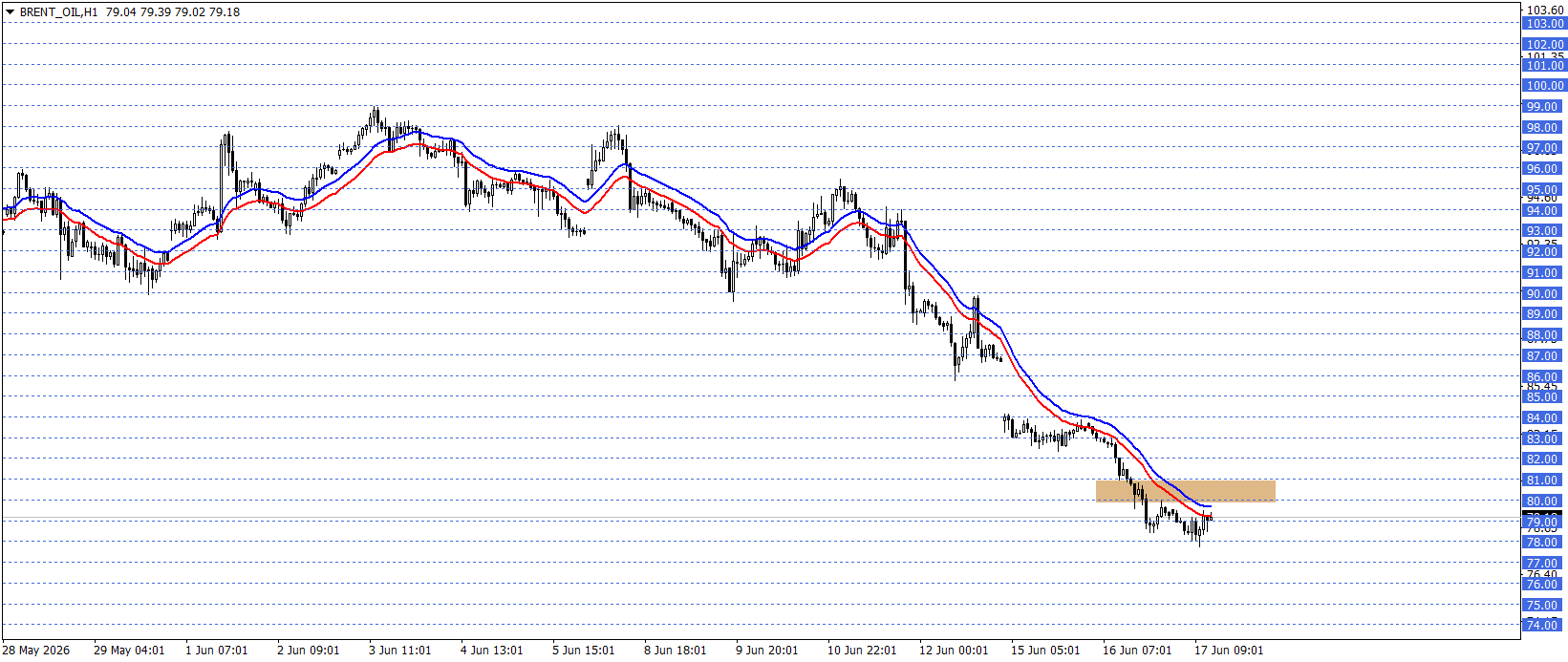Click the 3 Jun 11:01 time label
Screen dimensions: 1568x662
[x=400, y=651]
